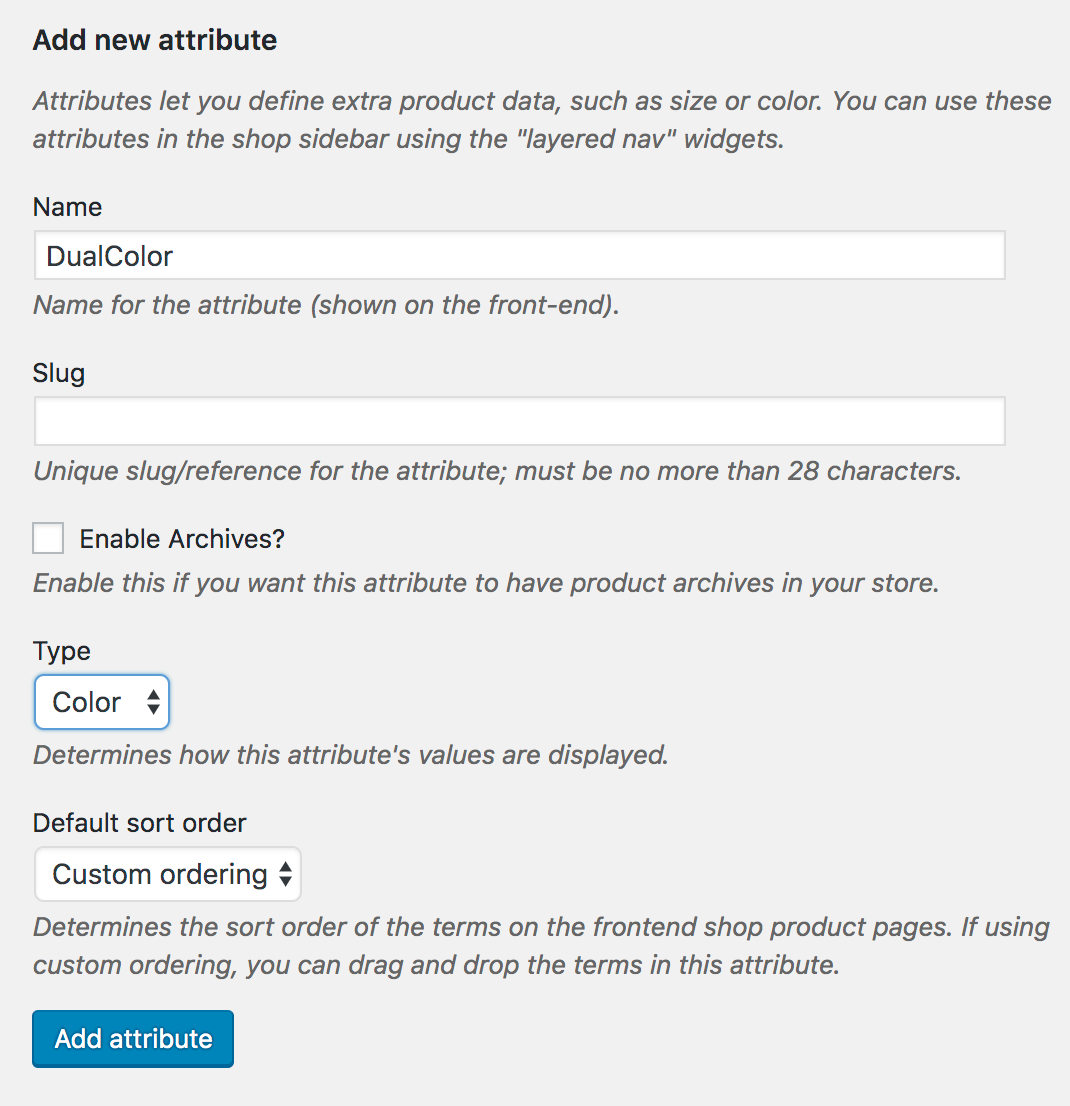Click the 28 characters slug hint text
Screen dimensions: 1070x1106
497,470
